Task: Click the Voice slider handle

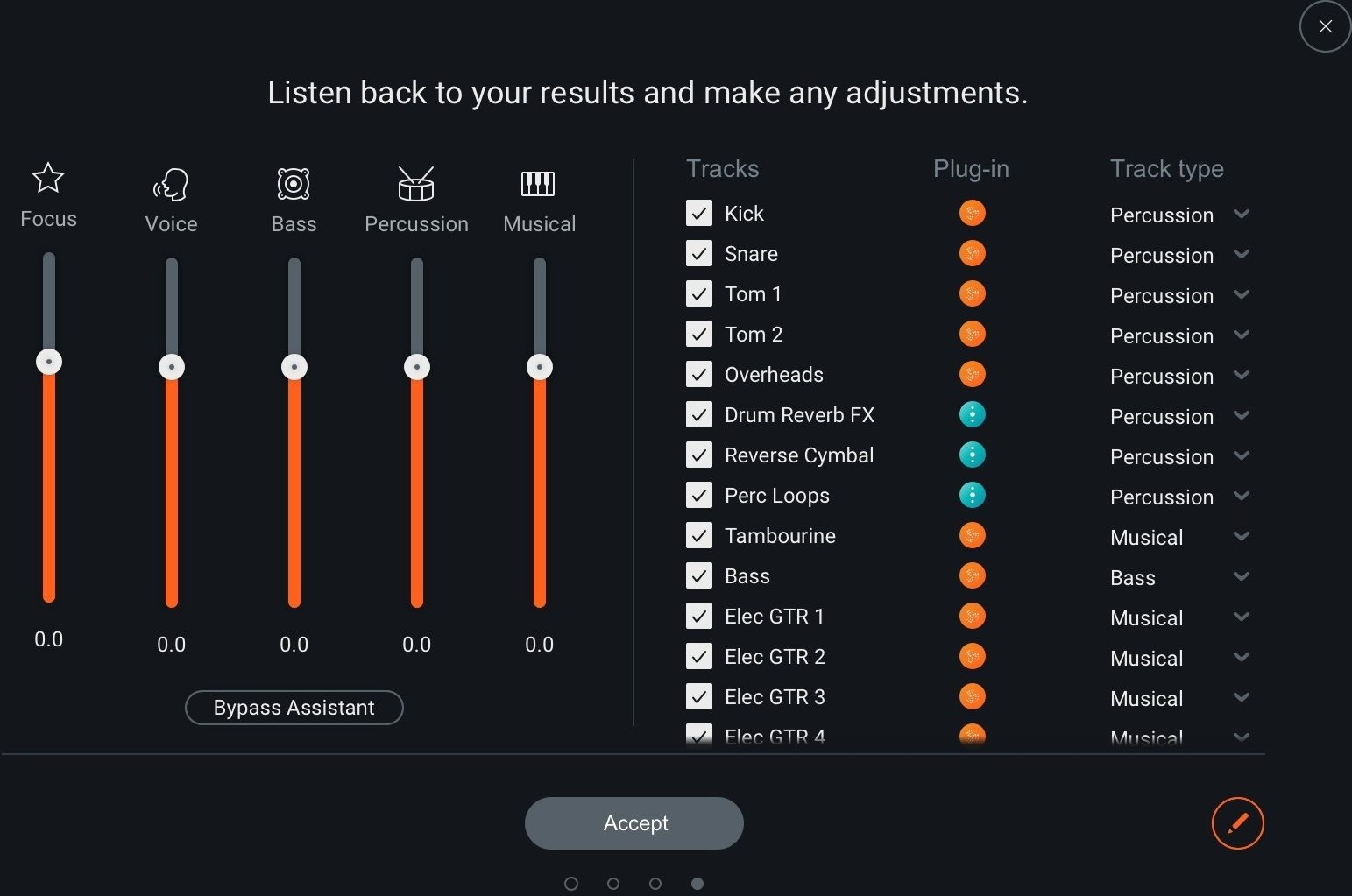Action: pos(172,367)
